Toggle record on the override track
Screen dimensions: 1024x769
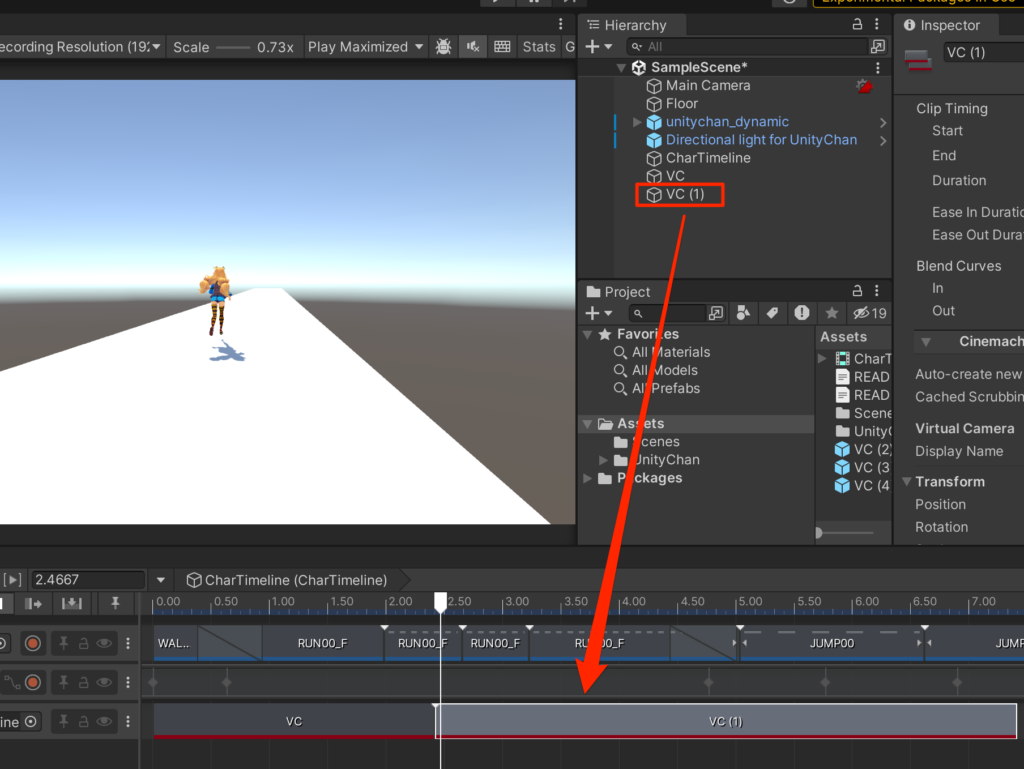click(33, 683)
